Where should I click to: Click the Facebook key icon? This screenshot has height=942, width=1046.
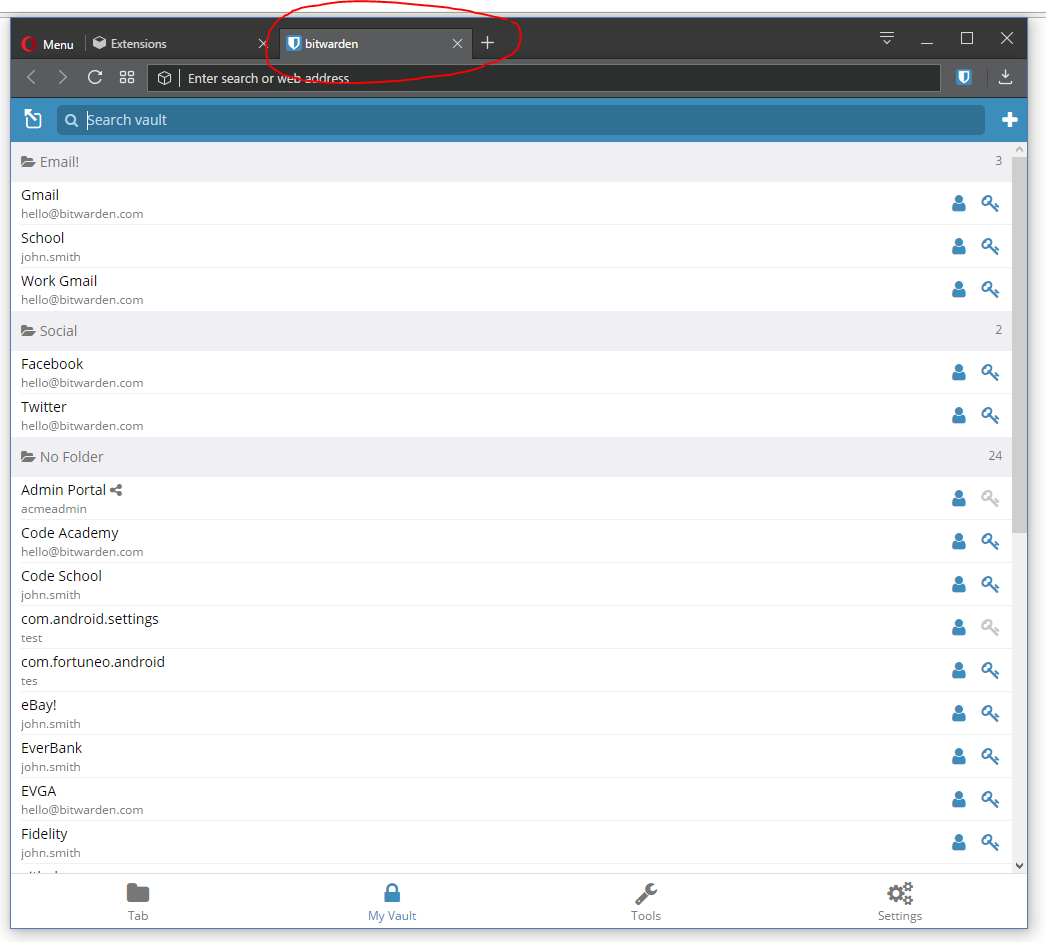coord(990,372)
